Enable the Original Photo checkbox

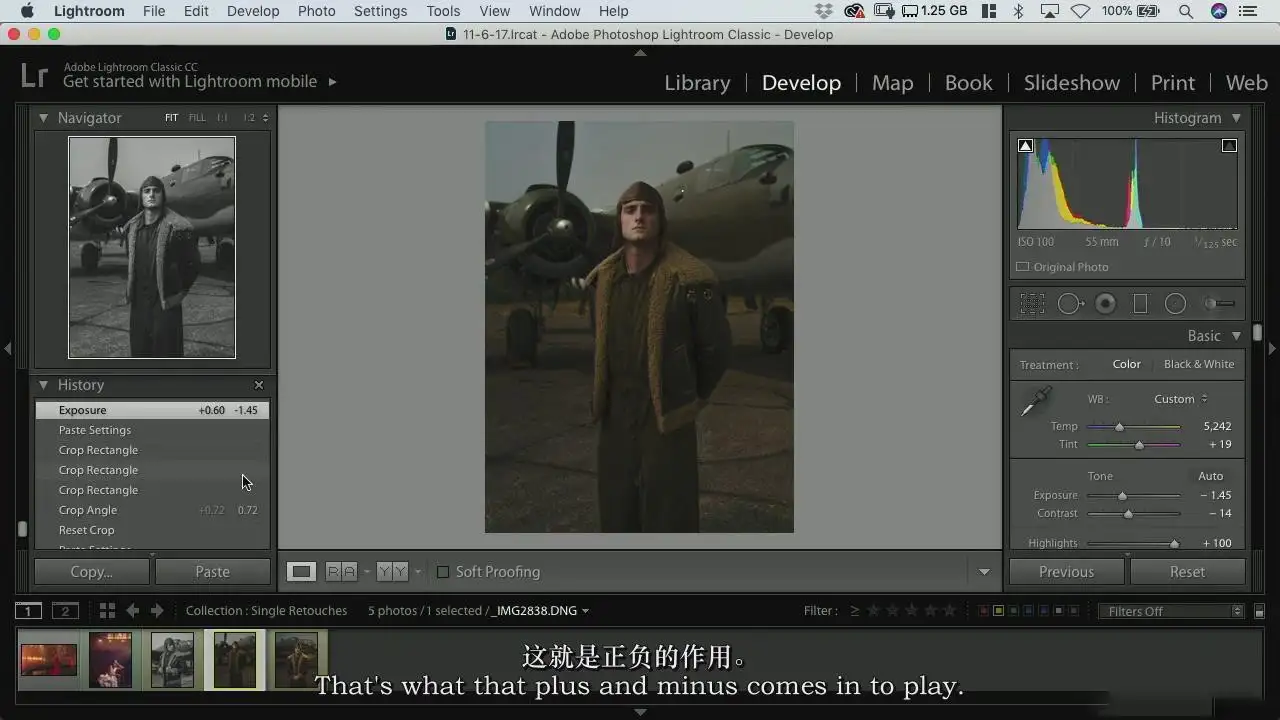coord(1022,267)
